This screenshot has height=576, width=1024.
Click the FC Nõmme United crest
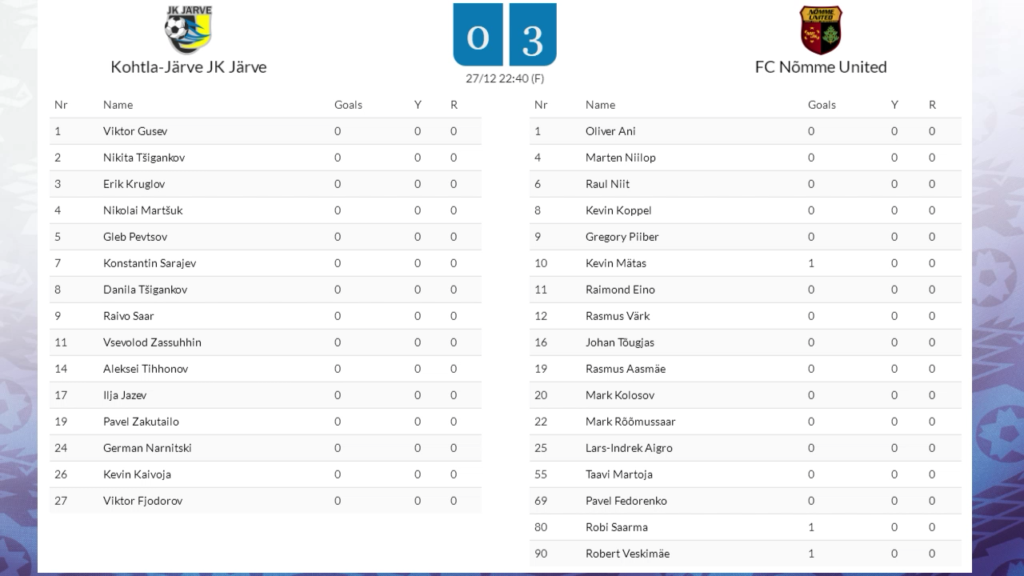(x=821, y=30)
